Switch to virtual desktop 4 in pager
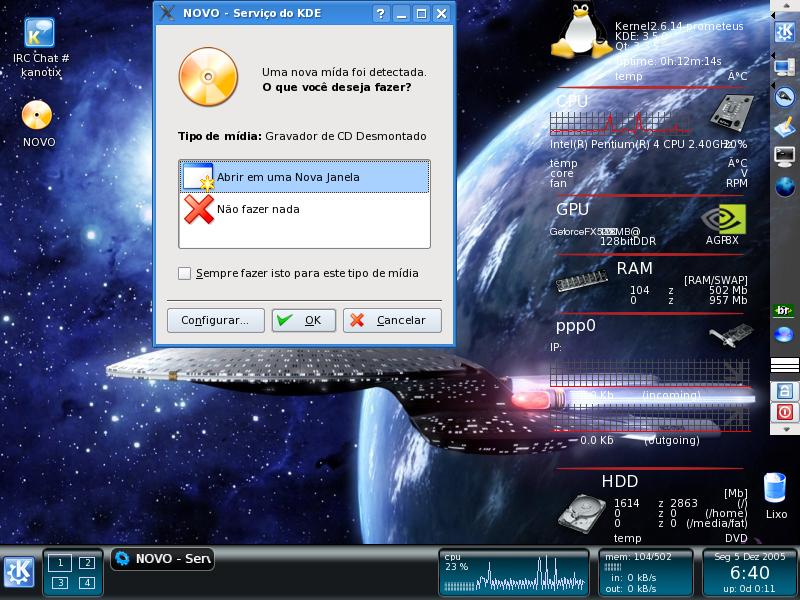This screenshot has width=800, height=600. click(x=87, y=583)
